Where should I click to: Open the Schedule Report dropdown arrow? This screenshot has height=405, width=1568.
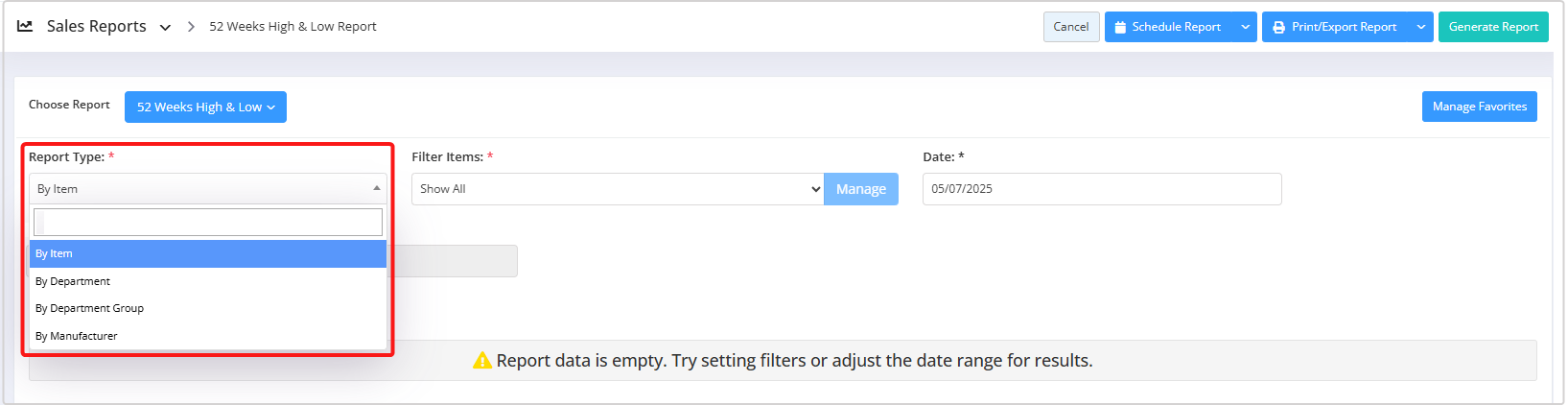click(1245, 27)
